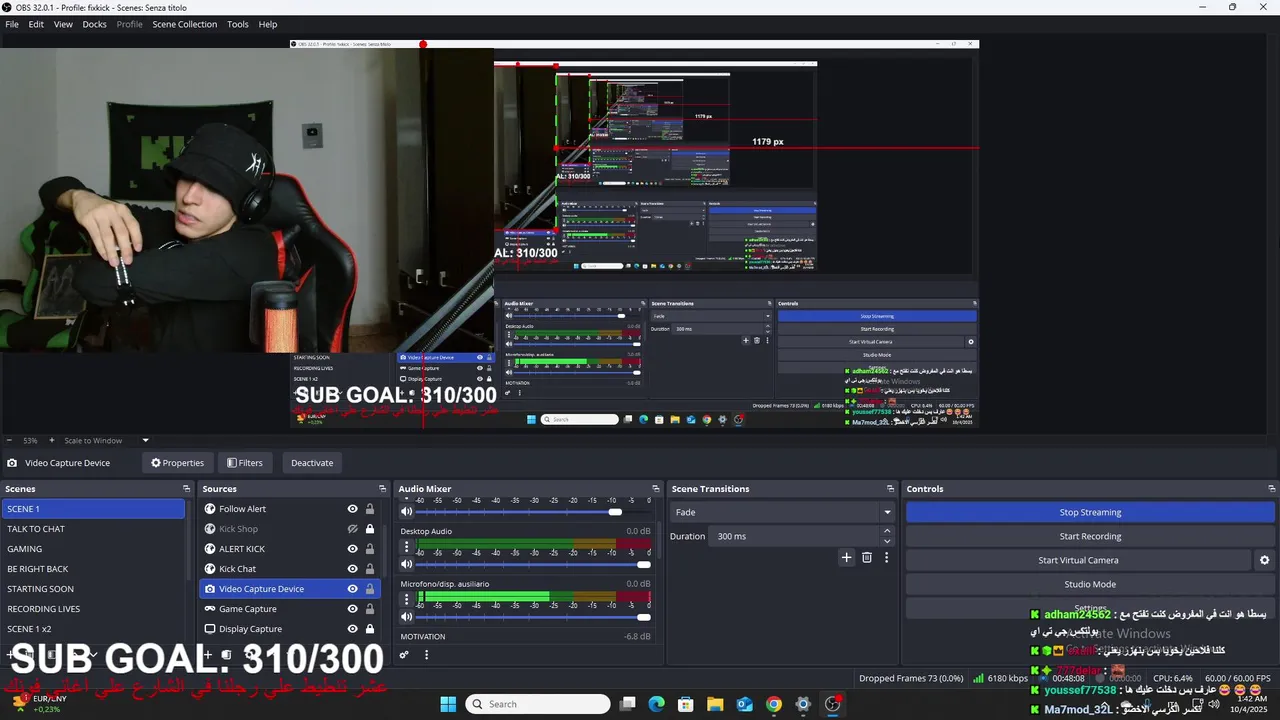Select the TALK TO CHAT scene
Viewport: 1280px width, 720px height.
pyautogui.click(x=93, y=529)
